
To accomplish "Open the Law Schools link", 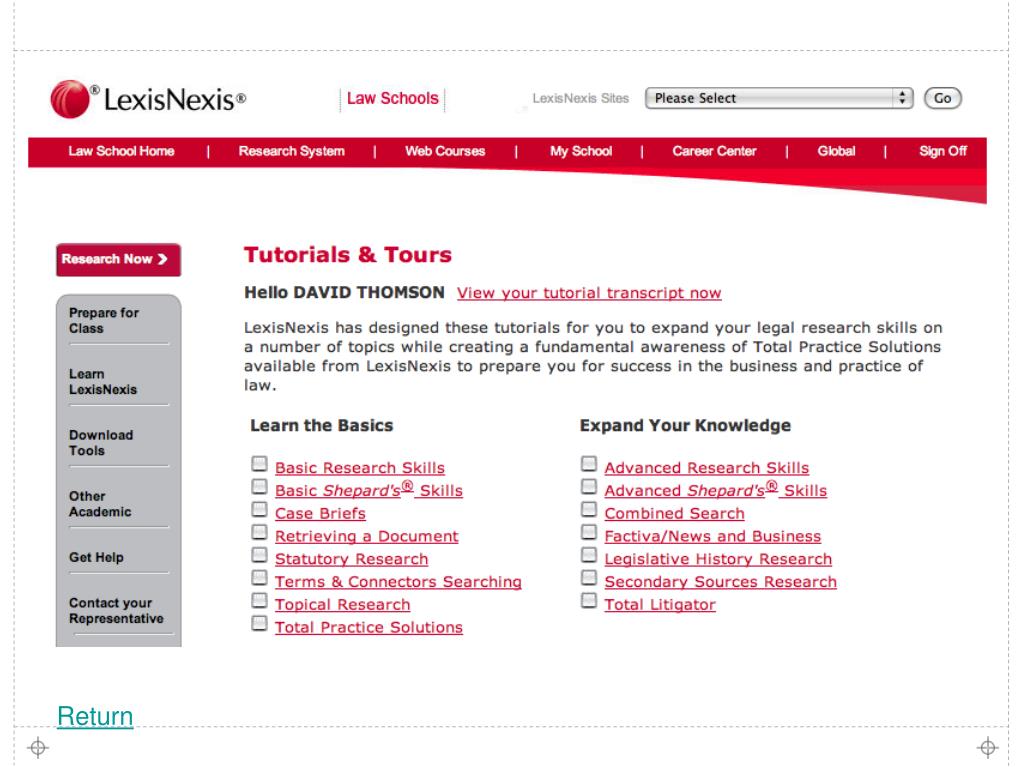I will (x=392, y=98).
